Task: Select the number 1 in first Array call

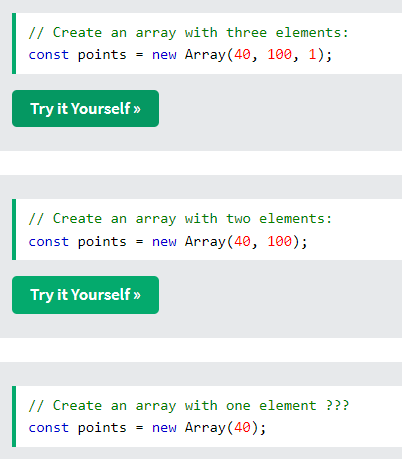Action: point(312,54)
